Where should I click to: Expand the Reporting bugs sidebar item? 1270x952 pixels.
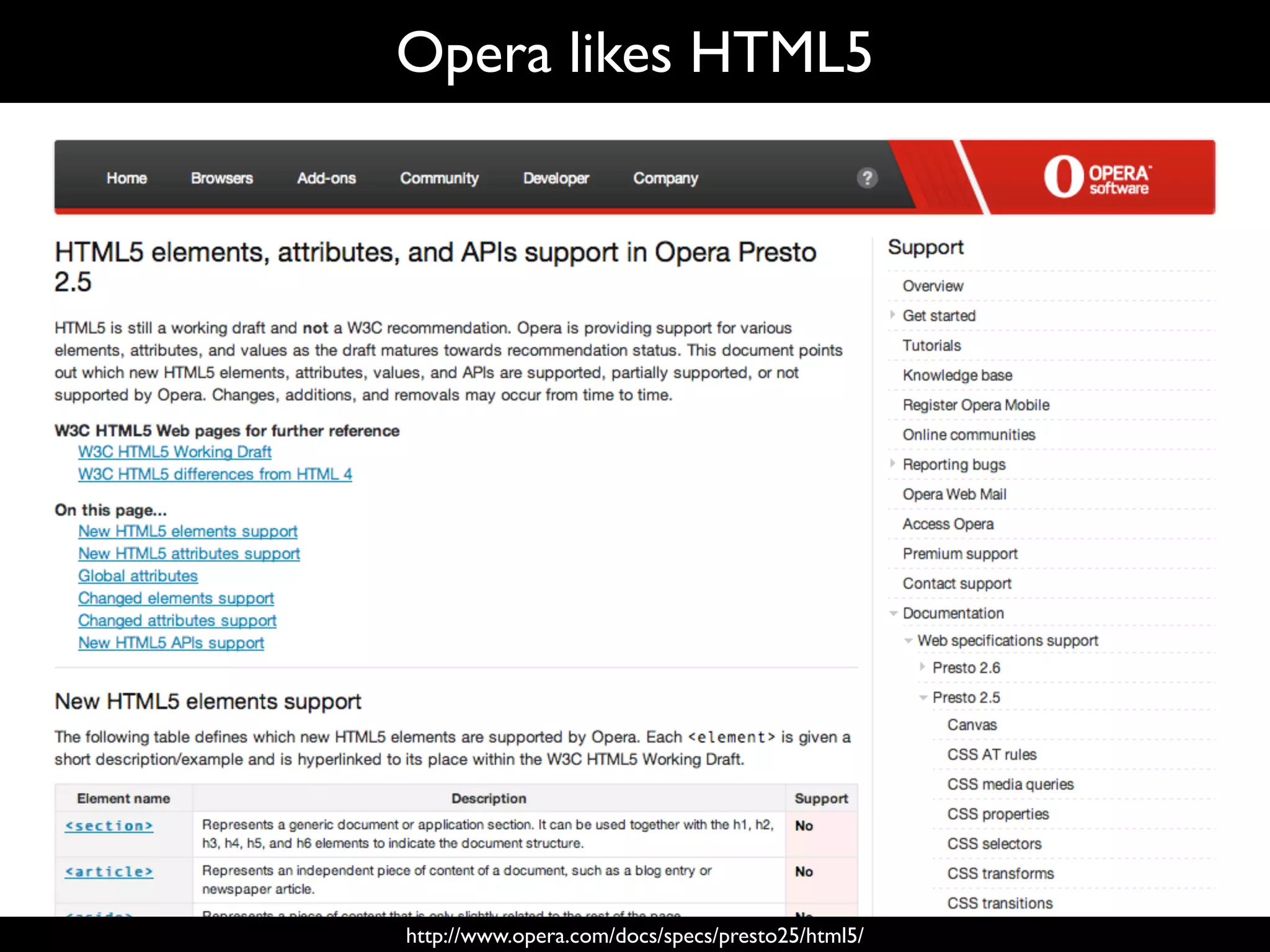(x=893, y=464)
